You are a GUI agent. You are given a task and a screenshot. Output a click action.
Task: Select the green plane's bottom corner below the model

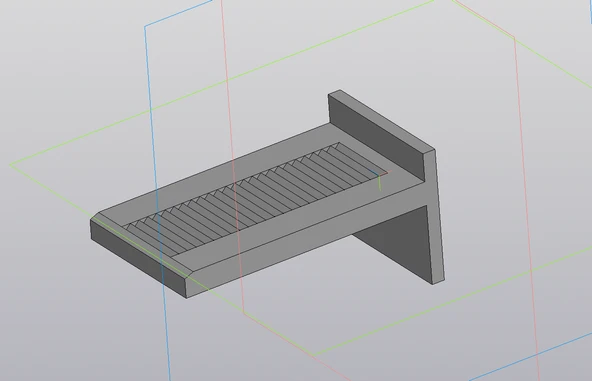point(313,355)
